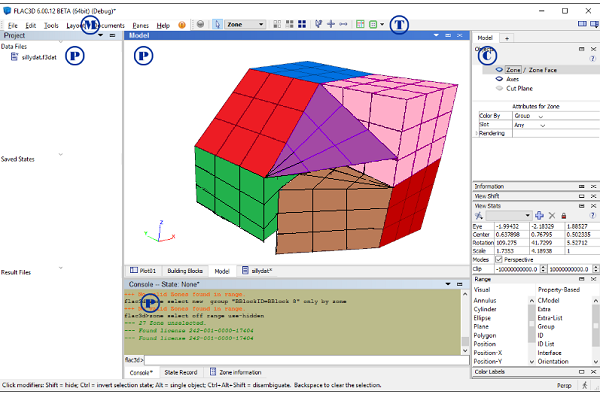Select the CModel property-based range
The image size is (600, 394).
click(548, 301)
